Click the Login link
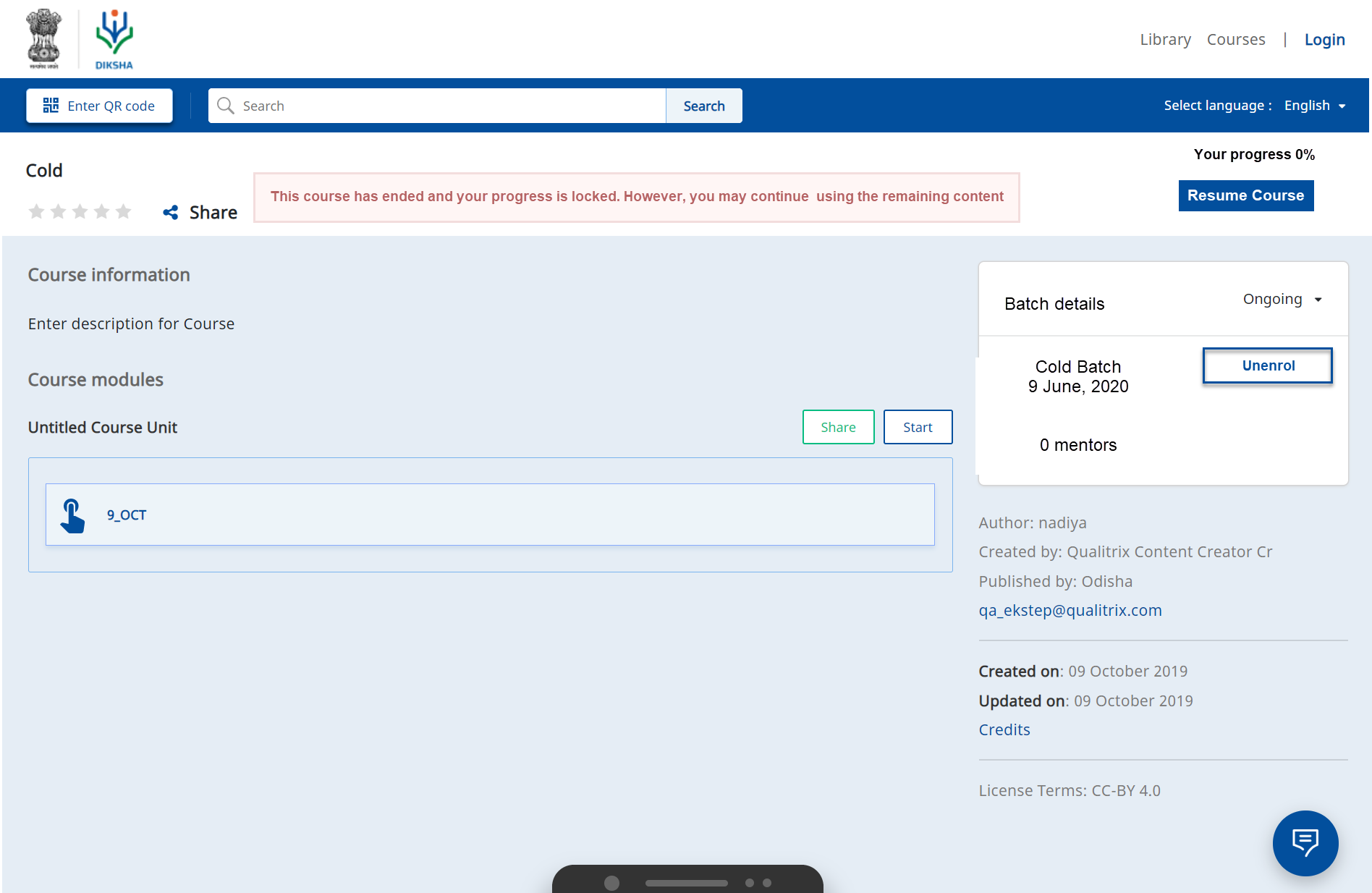Image resolution: width=1372 pixels, height=893 pixels. (1324, 40)
